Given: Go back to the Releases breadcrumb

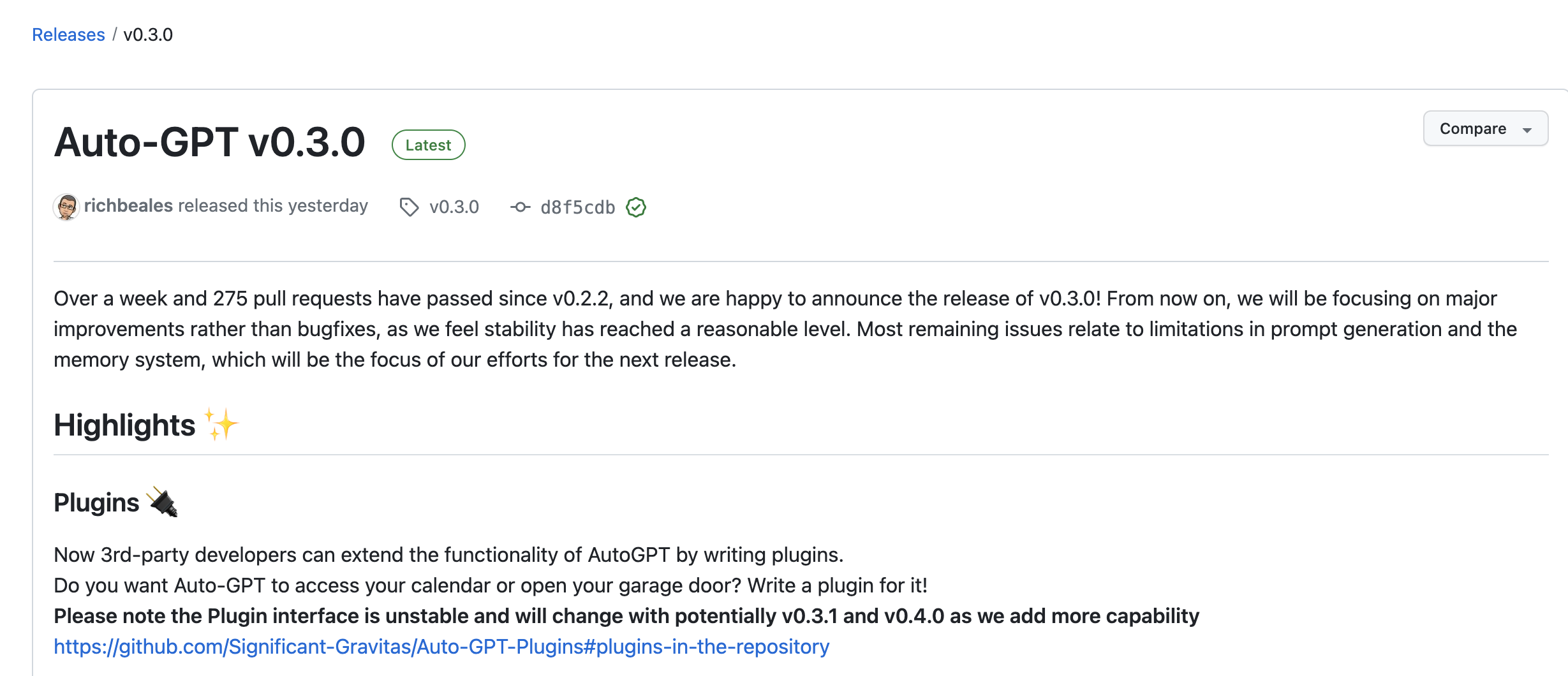Looking at the screenshot, I should (x=68, y=34).
